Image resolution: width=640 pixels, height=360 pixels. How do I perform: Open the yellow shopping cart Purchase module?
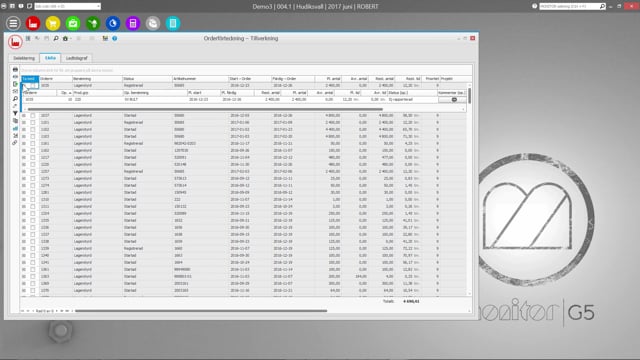click(53, 23)
